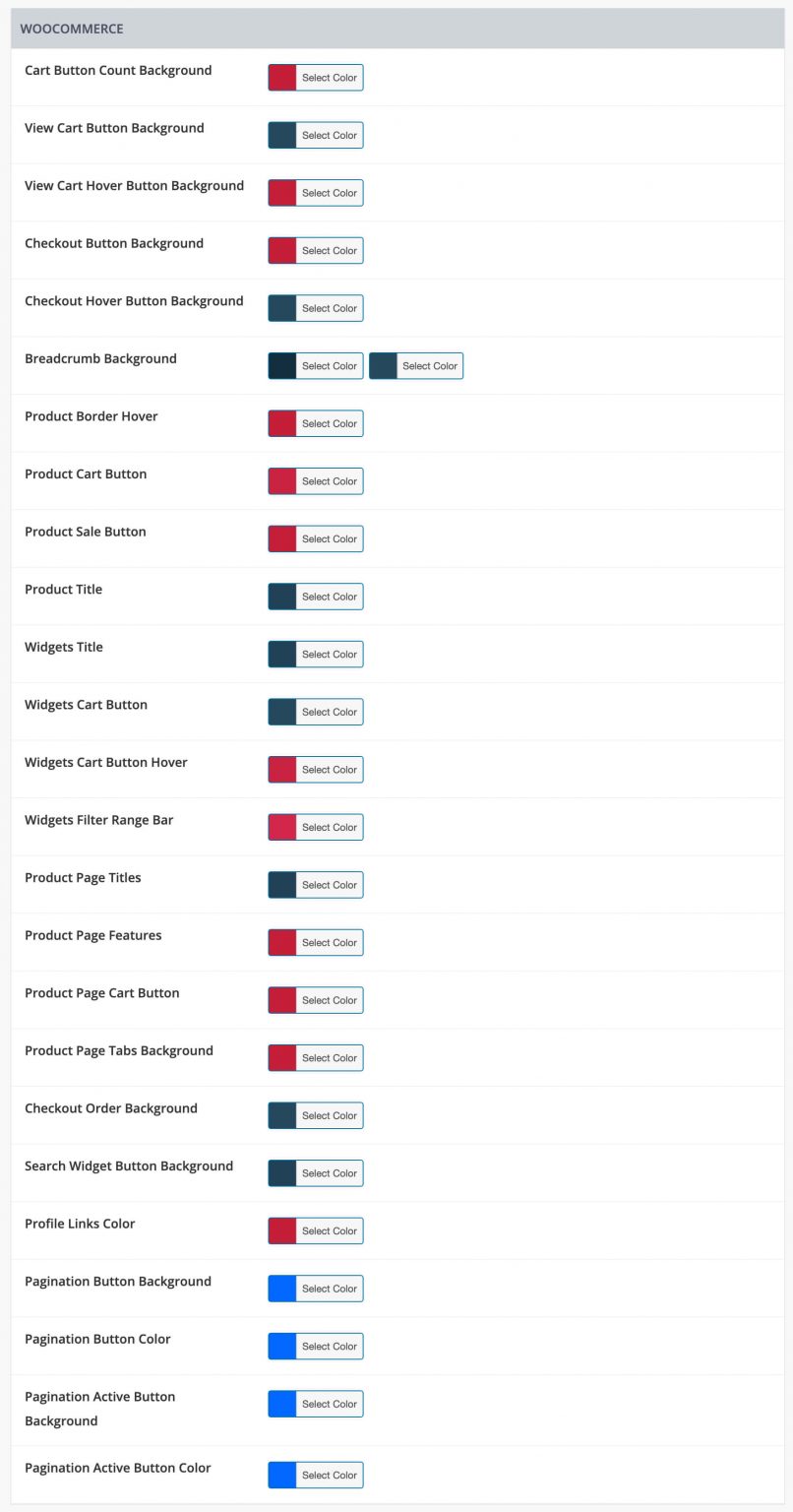
Task: Open Widgets Filter Range Bar color picker
Action: [x=315, y=828]
